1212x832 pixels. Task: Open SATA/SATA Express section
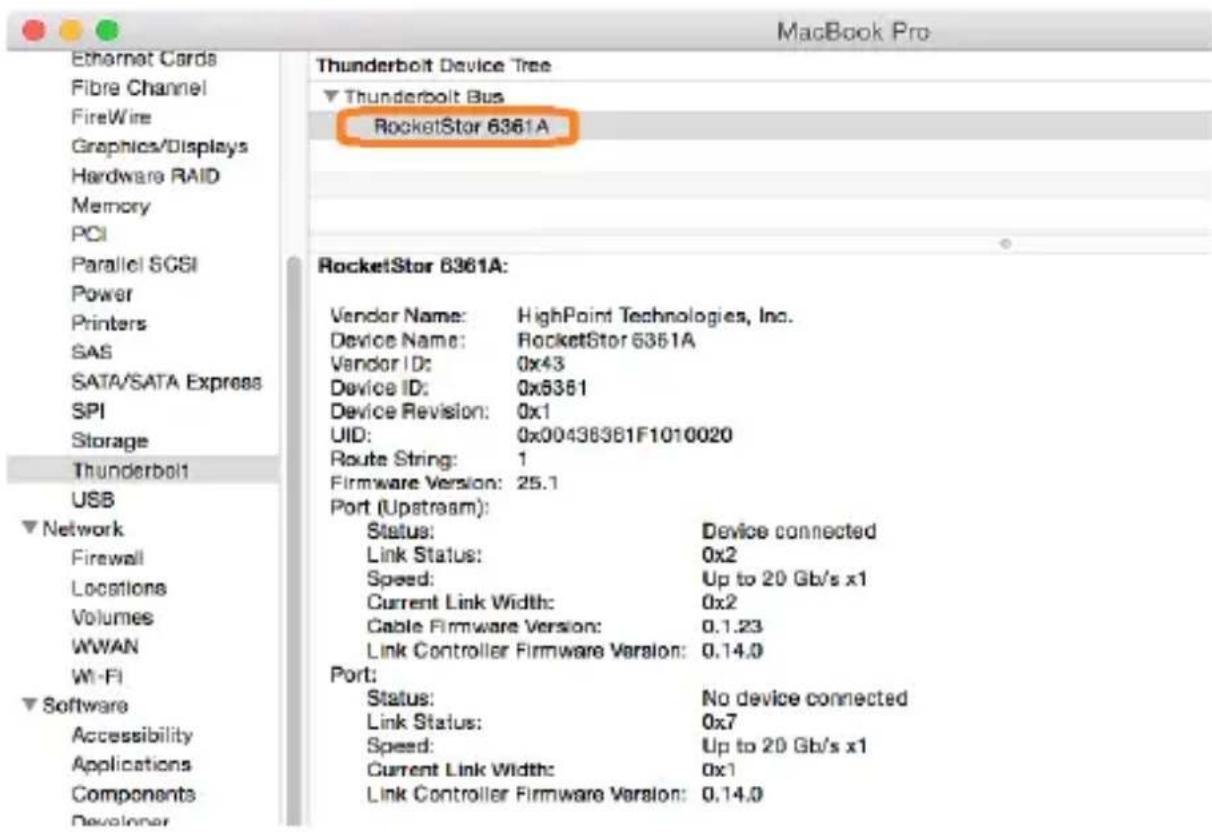tap(166, 382)
